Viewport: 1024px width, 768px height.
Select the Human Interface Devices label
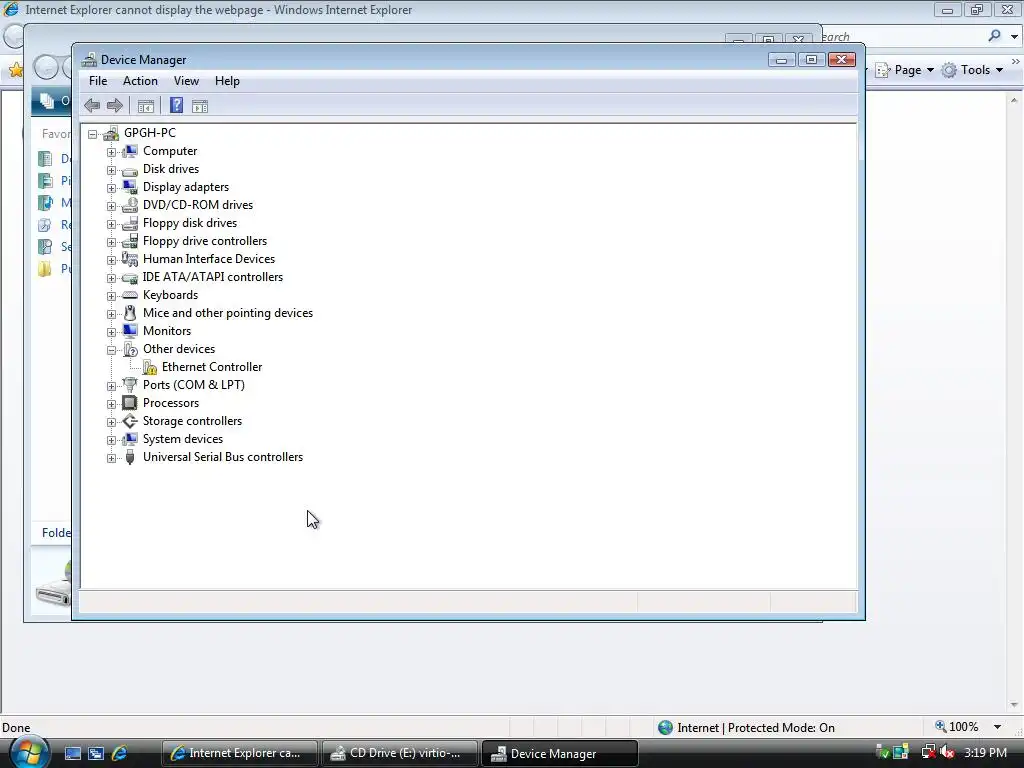[x=209, y=259]
